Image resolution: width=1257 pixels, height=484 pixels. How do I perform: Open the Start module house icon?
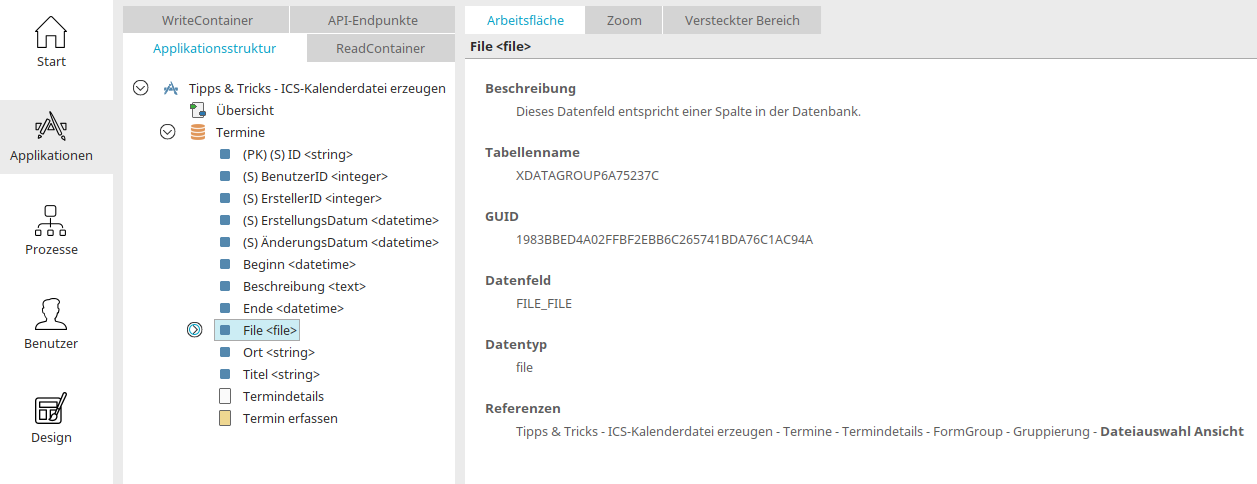51,32
